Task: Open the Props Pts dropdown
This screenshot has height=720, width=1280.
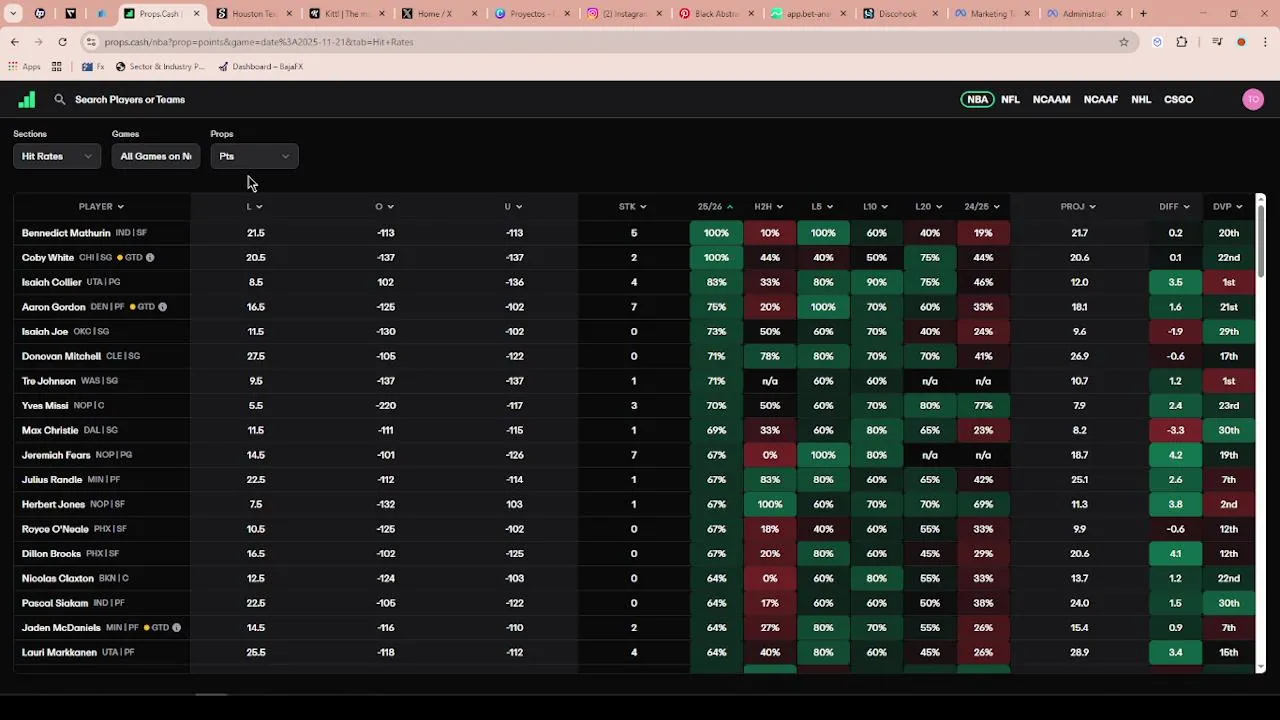Action: (x=254, y=156)
